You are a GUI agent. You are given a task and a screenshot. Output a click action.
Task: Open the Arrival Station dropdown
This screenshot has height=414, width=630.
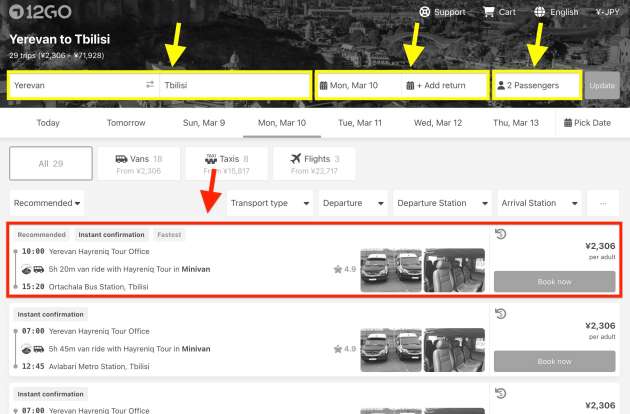pyautogui.click(x=540, y=203)
